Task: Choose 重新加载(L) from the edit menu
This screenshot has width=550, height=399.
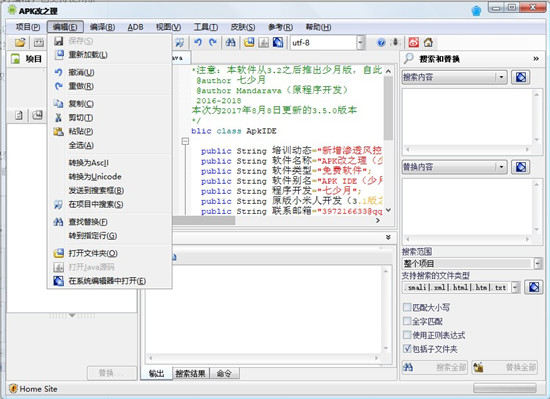Action: point(109,55)
